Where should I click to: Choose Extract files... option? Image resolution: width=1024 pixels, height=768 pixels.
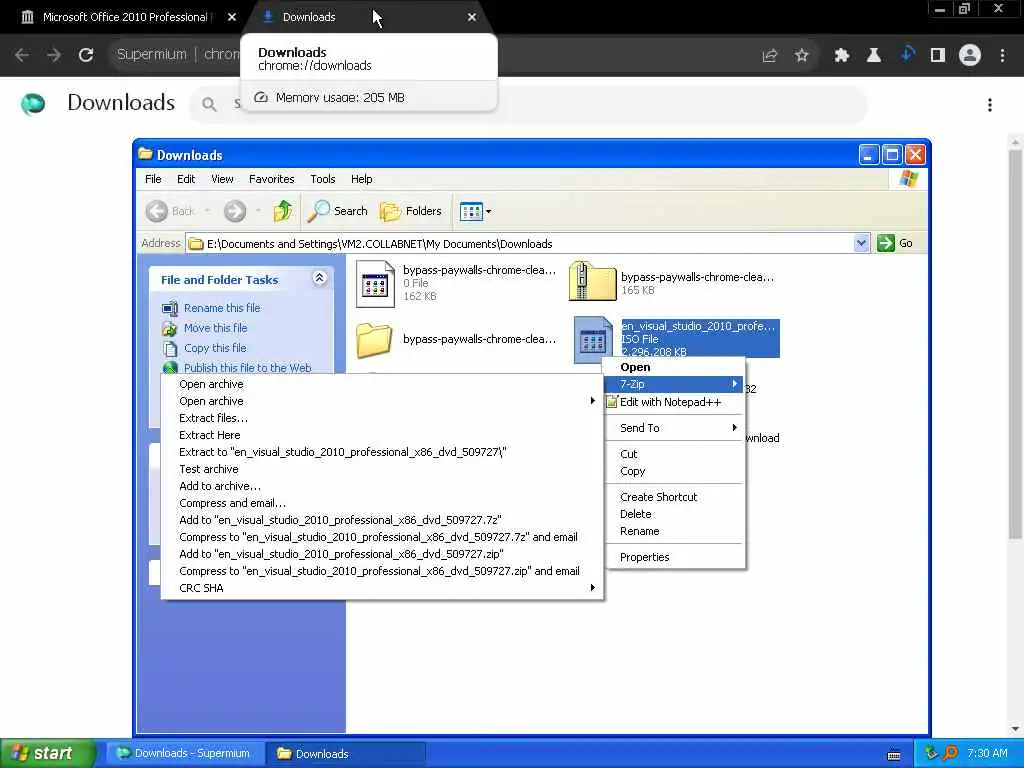point(382,418)
